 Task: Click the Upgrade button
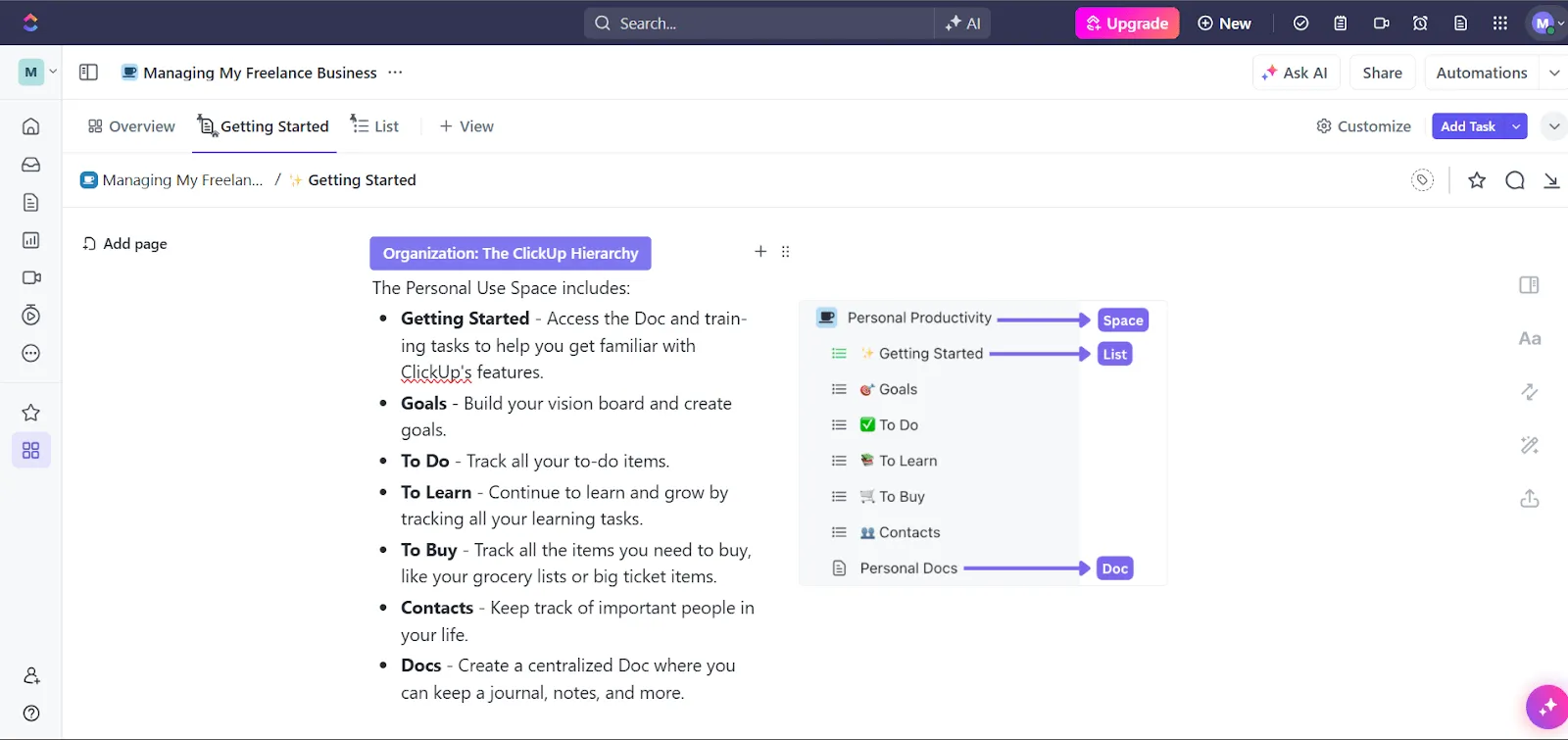pos(1127,24)
